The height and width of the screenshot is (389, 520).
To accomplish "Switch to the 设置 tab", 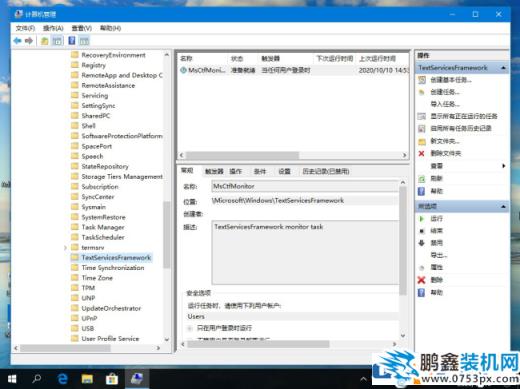I will 284,171.
